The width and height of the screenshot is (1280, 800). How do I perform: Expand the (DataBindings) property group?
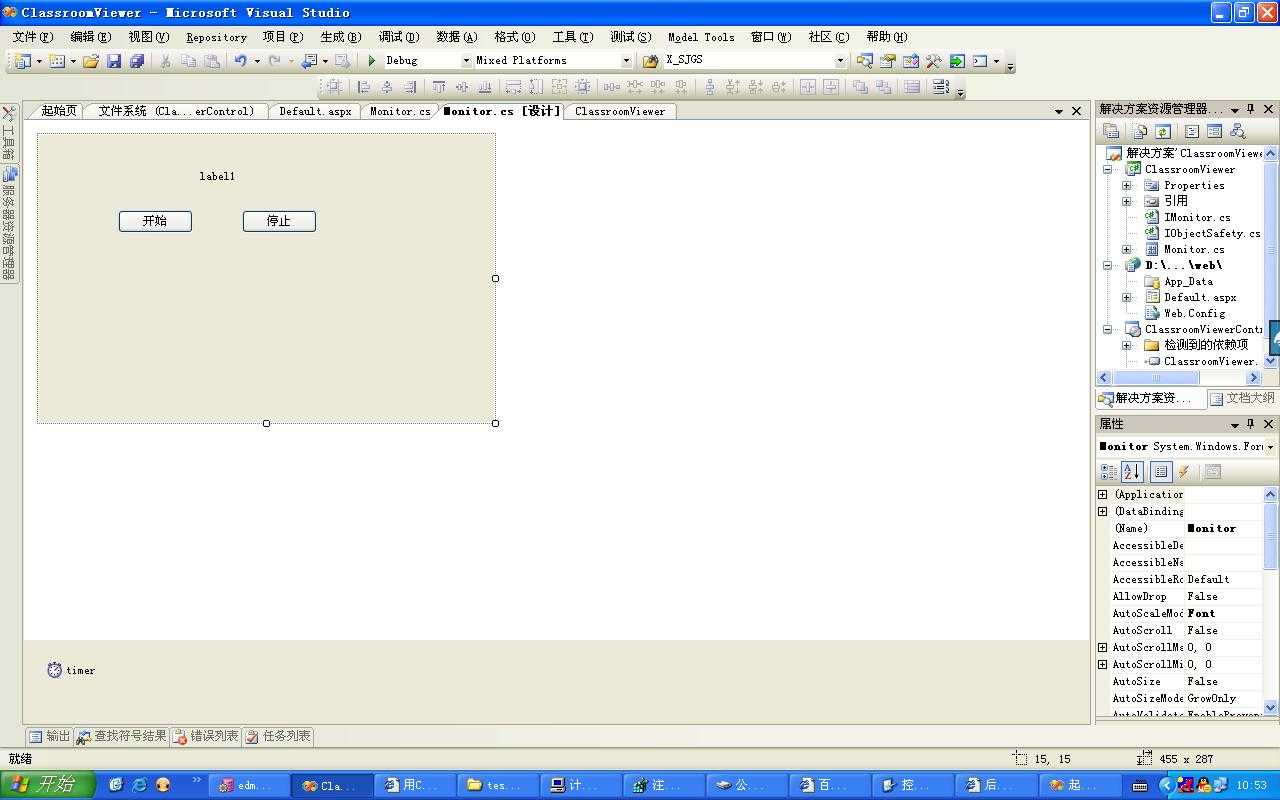(x=1103, y=511)
